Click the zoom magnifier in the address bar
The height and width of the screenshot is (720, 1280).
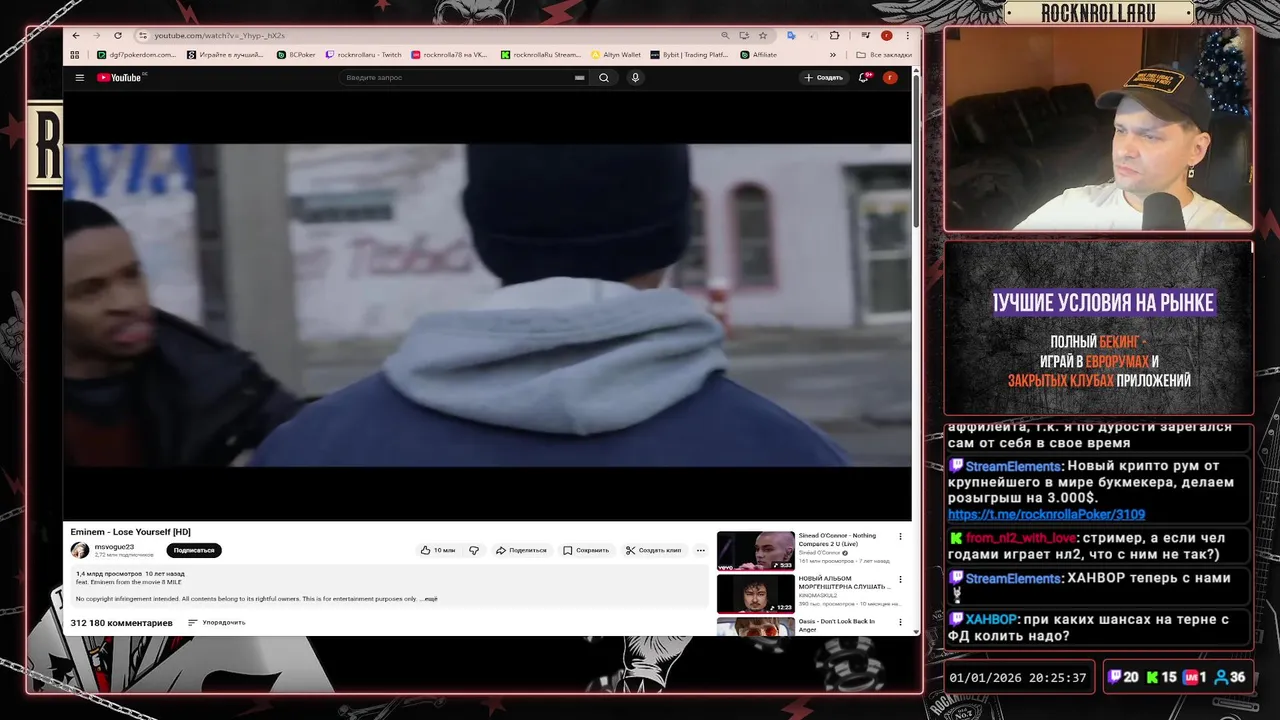tap(725, 35)
